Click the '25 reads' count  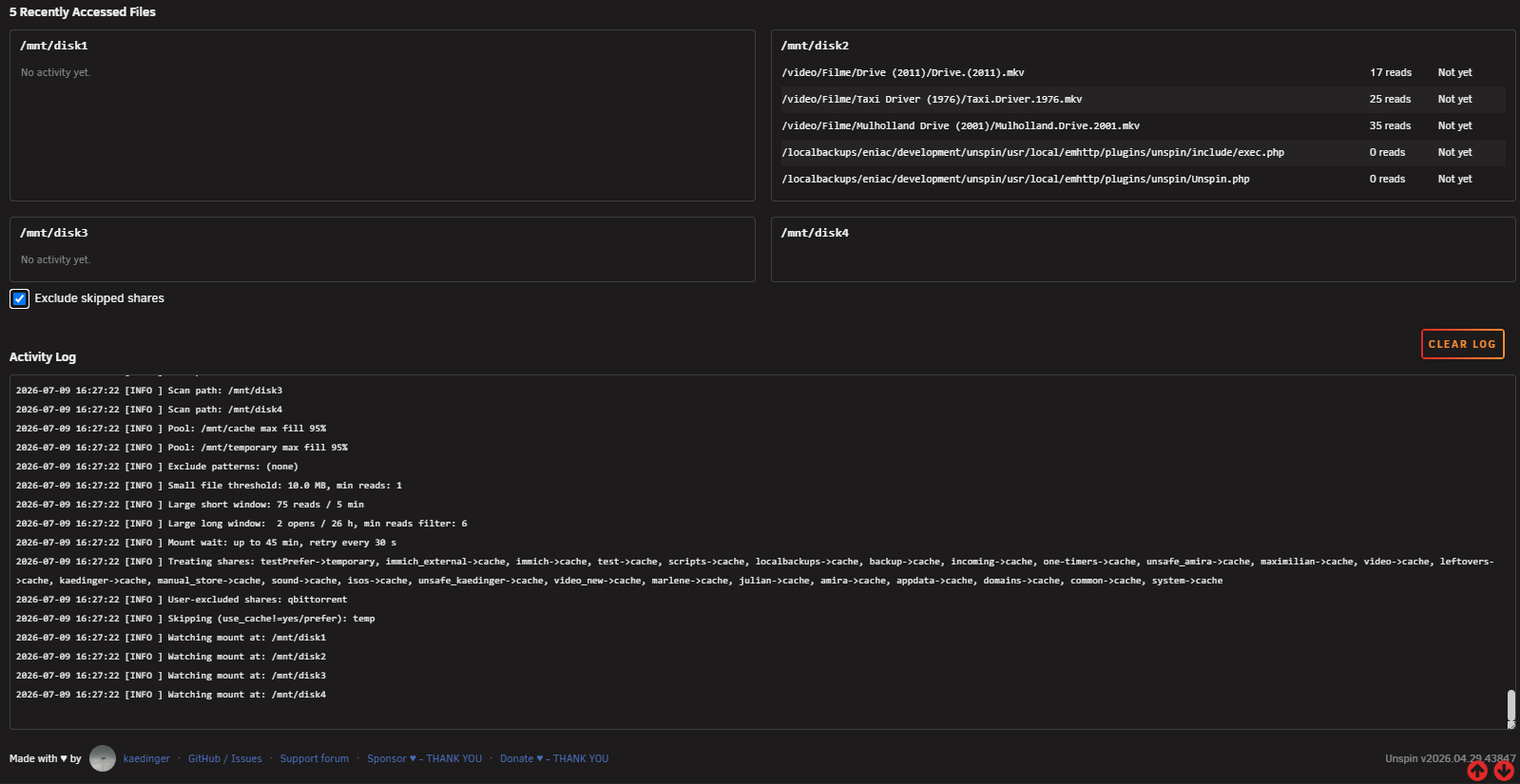pos(1390,100)
